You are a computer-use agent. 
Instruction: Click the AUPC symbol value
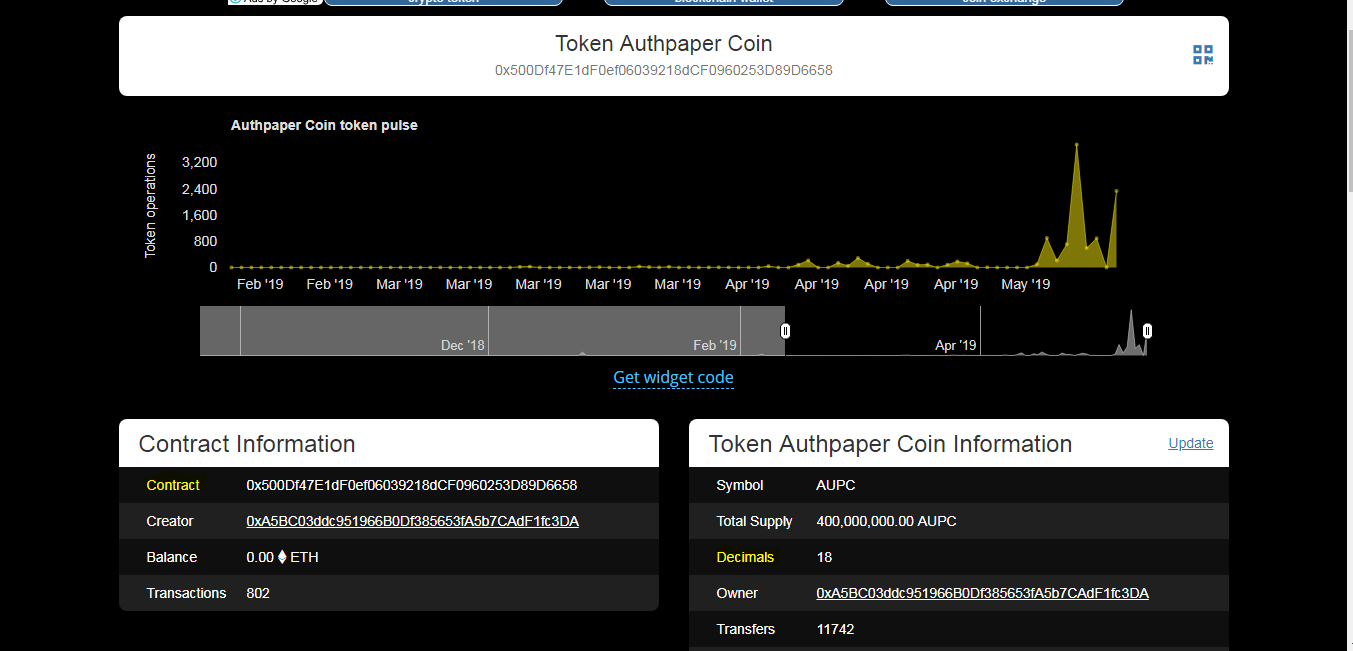pyautogui.click(x=835, y=485)
